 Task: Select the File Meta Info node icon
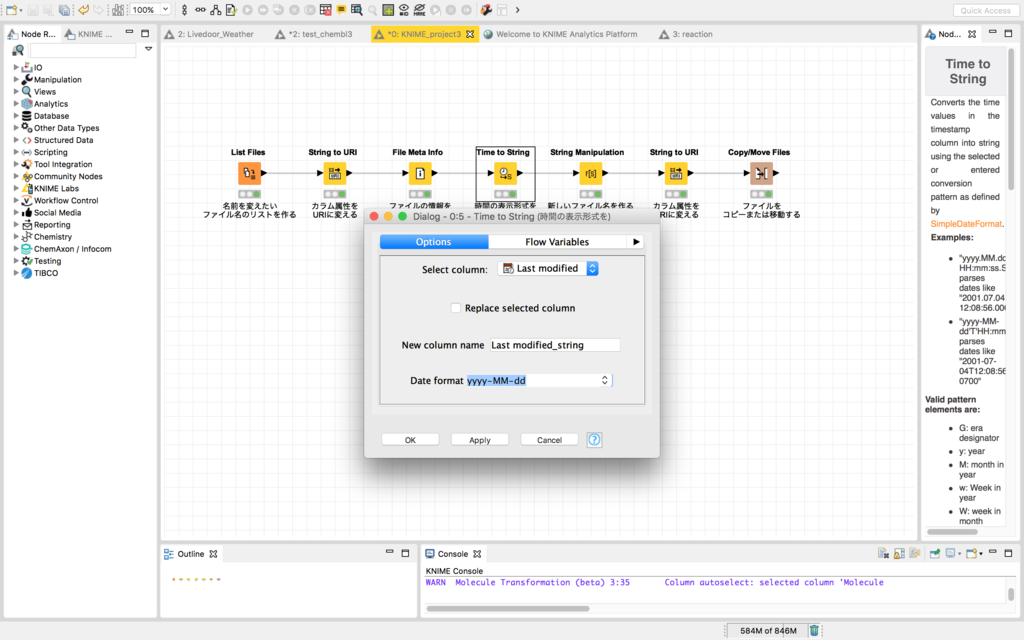420,173
